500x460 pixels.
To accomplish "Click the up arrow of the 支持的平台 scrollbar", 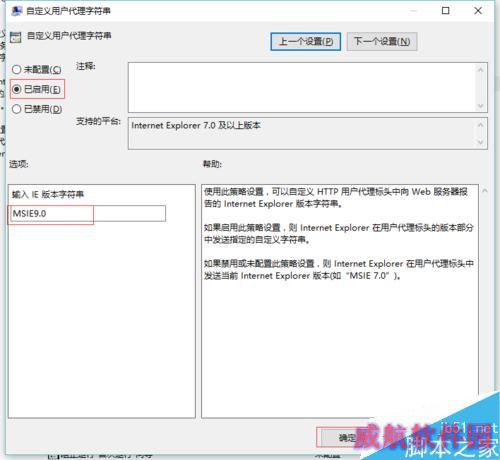I will coord(480,125).
